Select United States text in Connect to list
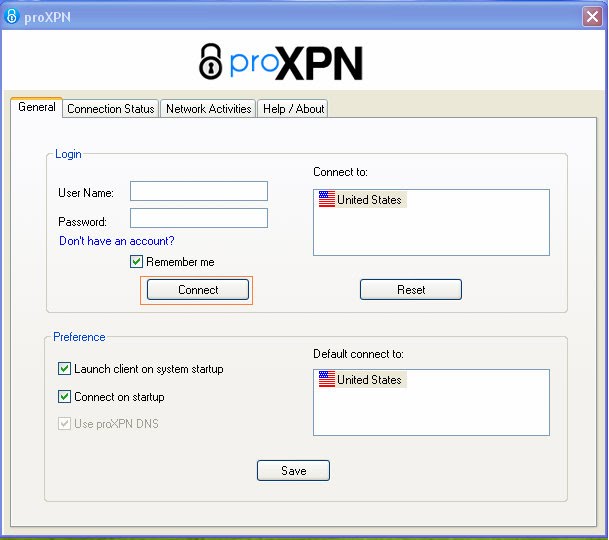 pos(369,200)
